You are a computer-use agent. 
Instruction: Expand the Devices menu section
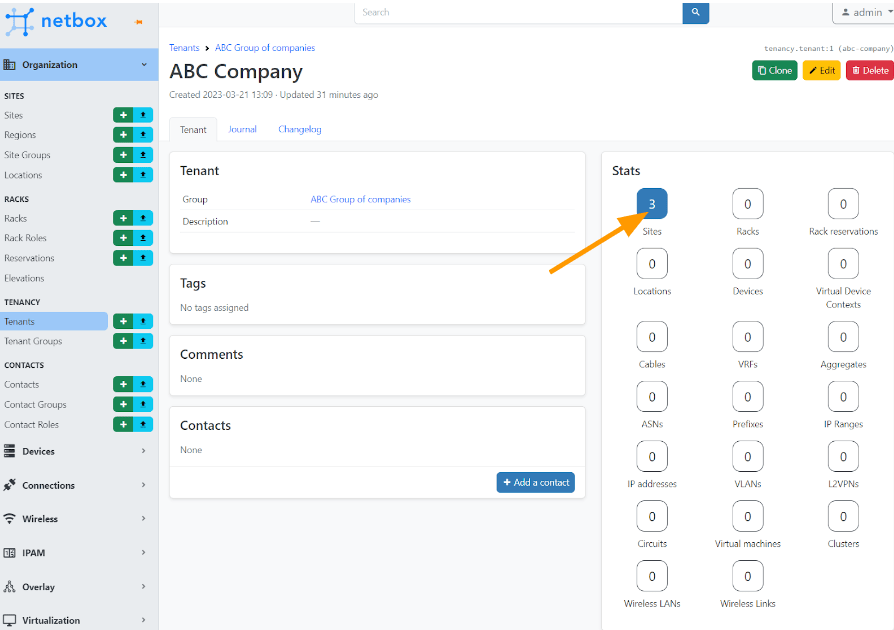(x=79, y=452)
